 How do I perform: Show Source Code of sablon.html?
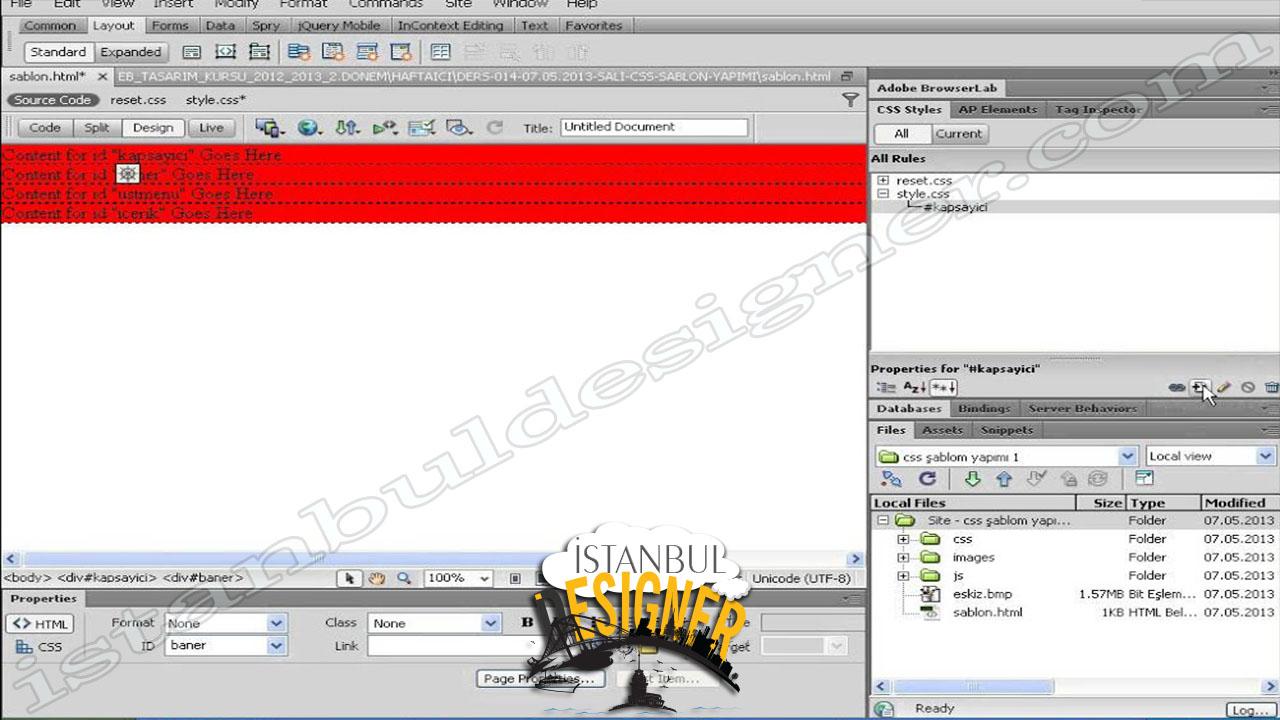[x=52, y=100]
